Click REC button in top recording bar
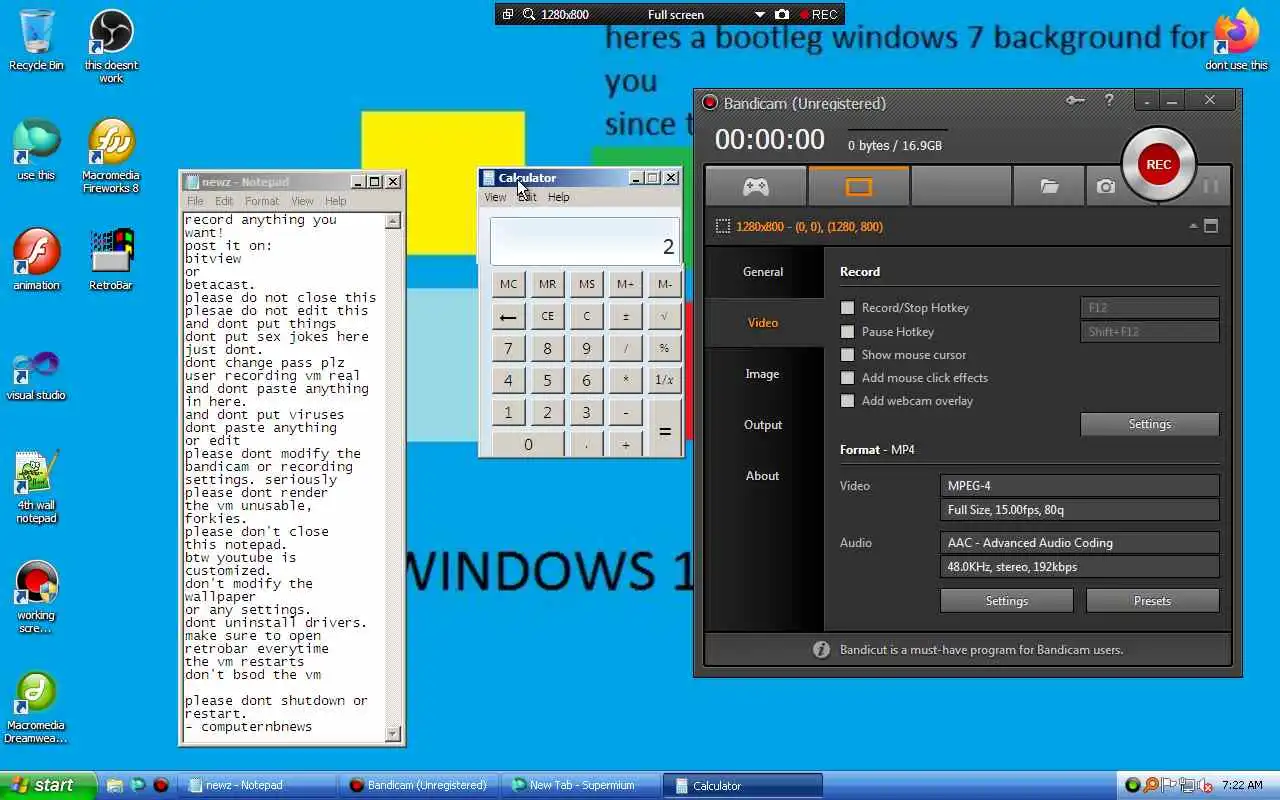1280x800 pixels. click(818, 14)
